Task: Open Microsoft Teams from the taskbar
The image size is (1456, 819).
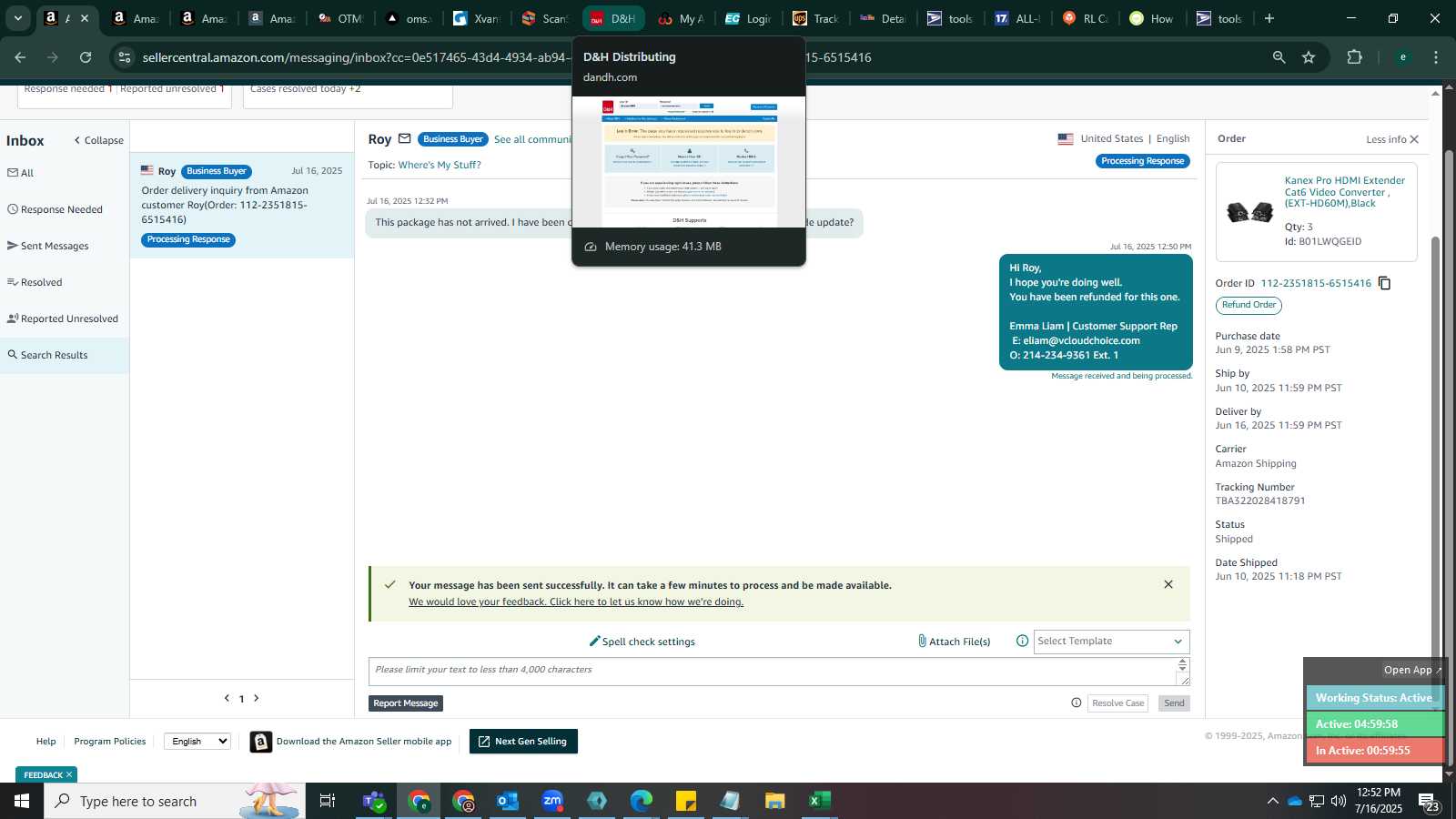Action: tap(374, 801)
